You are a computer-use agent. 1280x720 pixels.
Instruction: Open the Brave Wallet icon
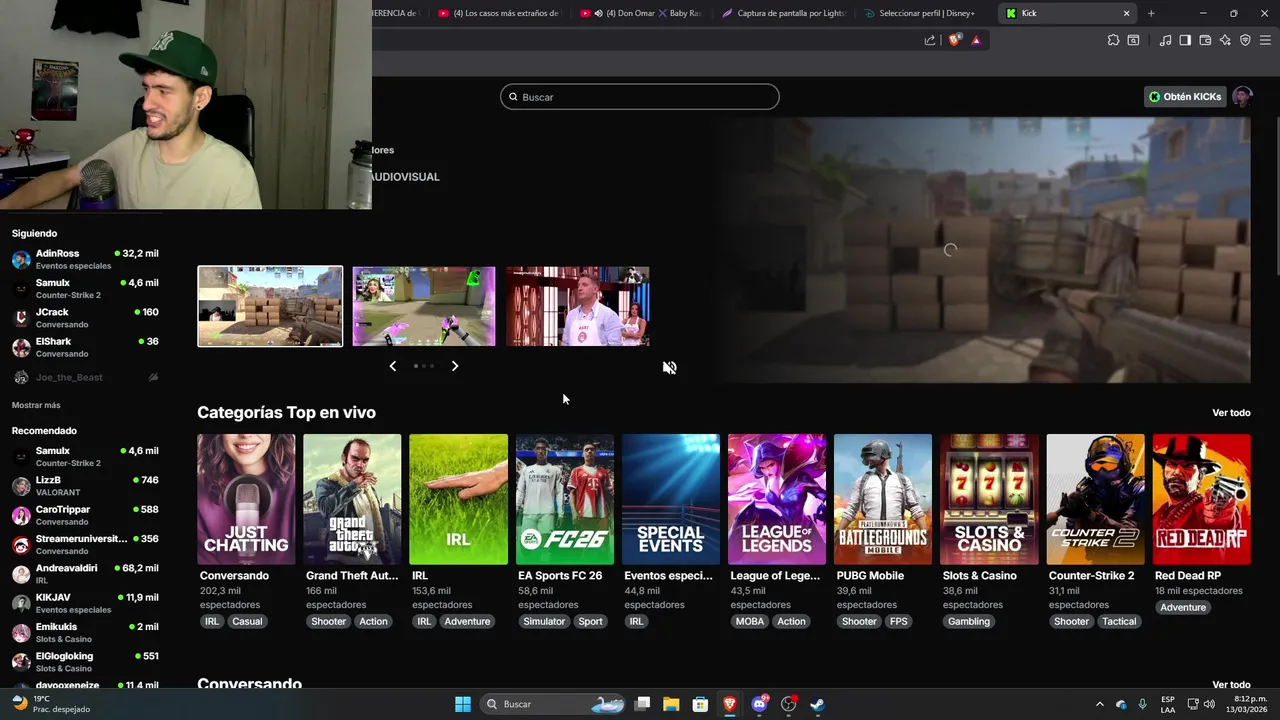[x=1205, y=40]
